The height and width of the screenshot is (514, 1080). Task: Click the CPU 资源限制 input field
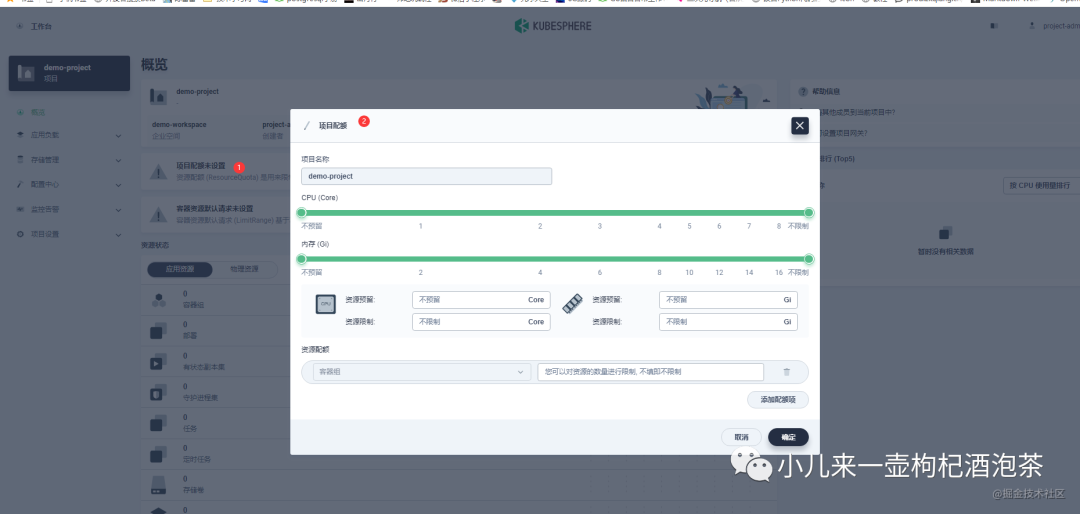481,322
